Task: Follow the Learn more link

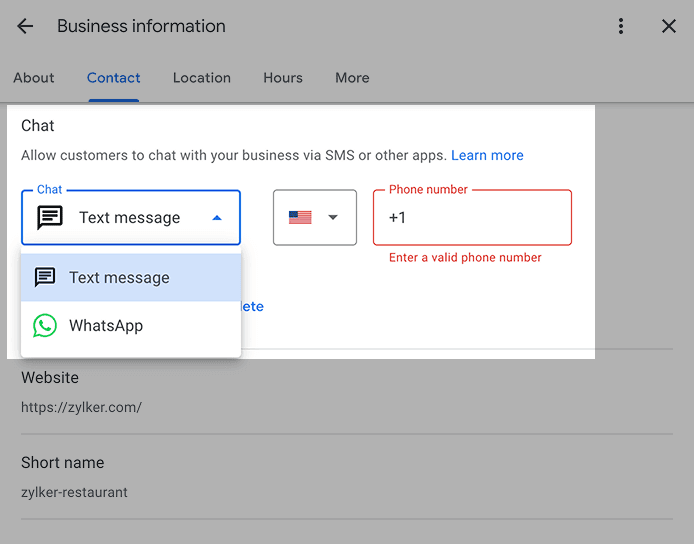Action: click(x=487, y=155)
